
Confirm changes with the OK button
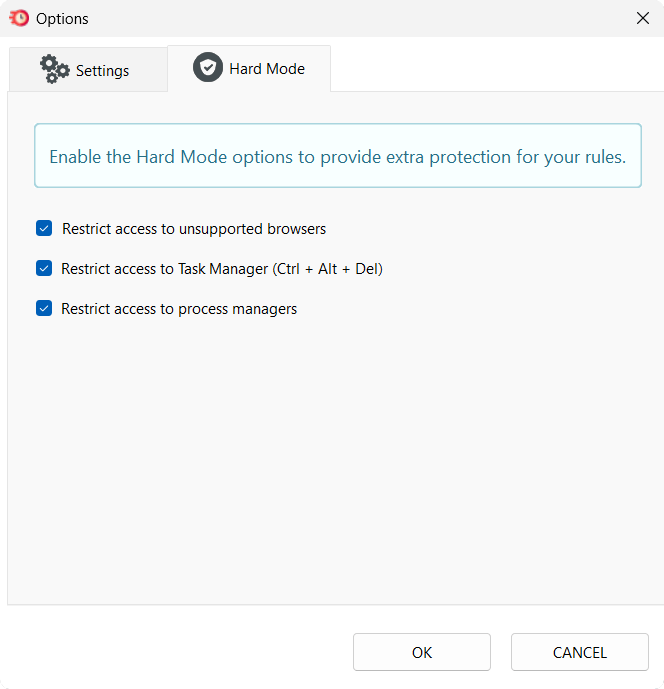coord(421,652)
